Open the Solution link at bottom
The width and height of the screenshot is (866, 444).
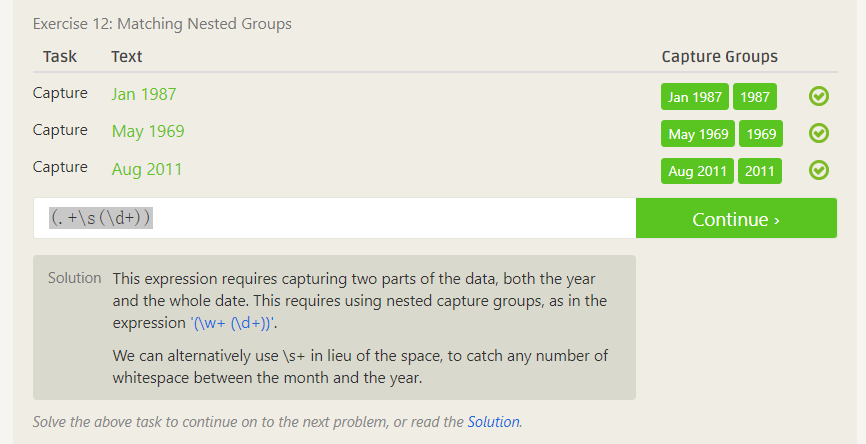coord(493,422)
